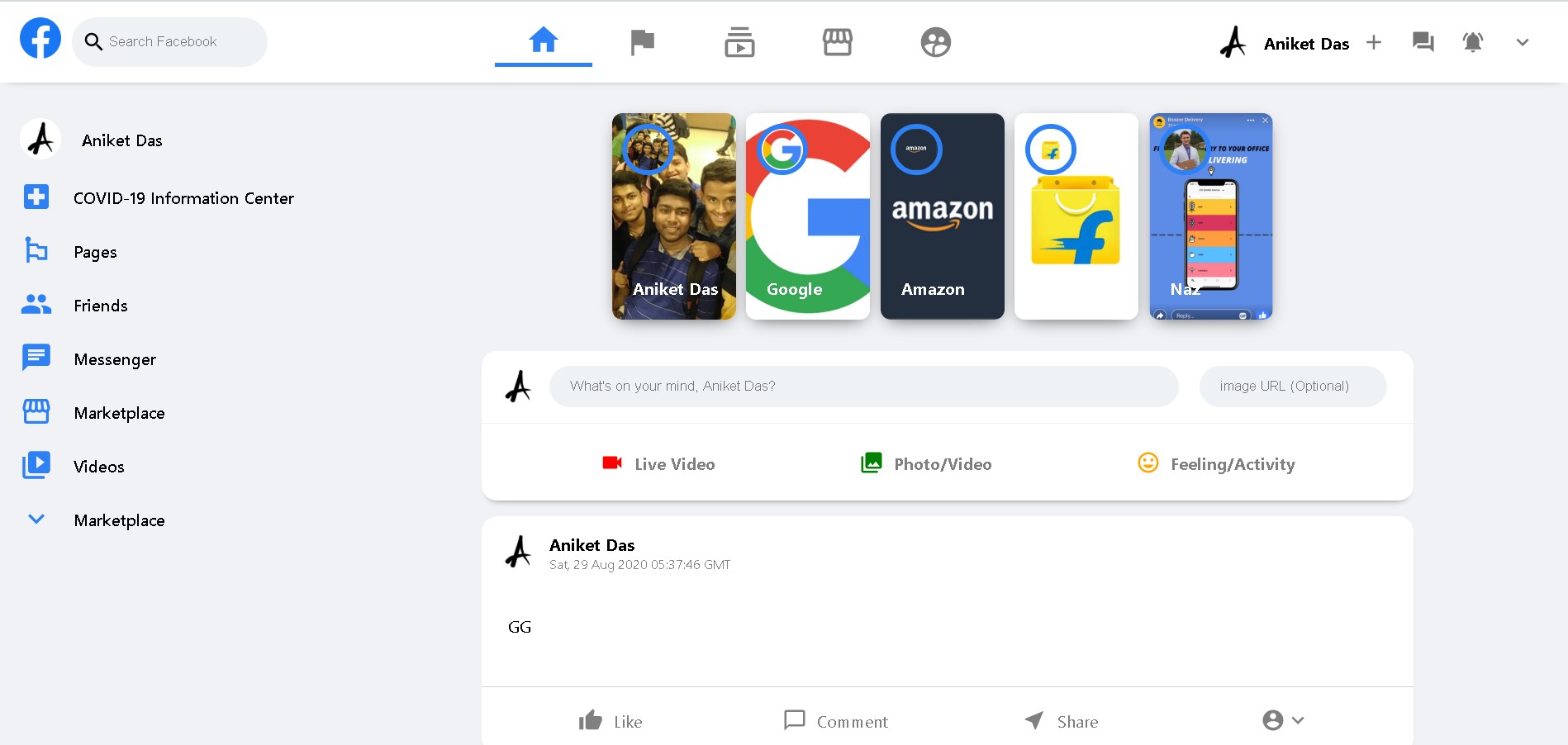This screenshot has height=745, width=1568.
Task: Click the composer profile logo
Action: (x=518, y=386)
